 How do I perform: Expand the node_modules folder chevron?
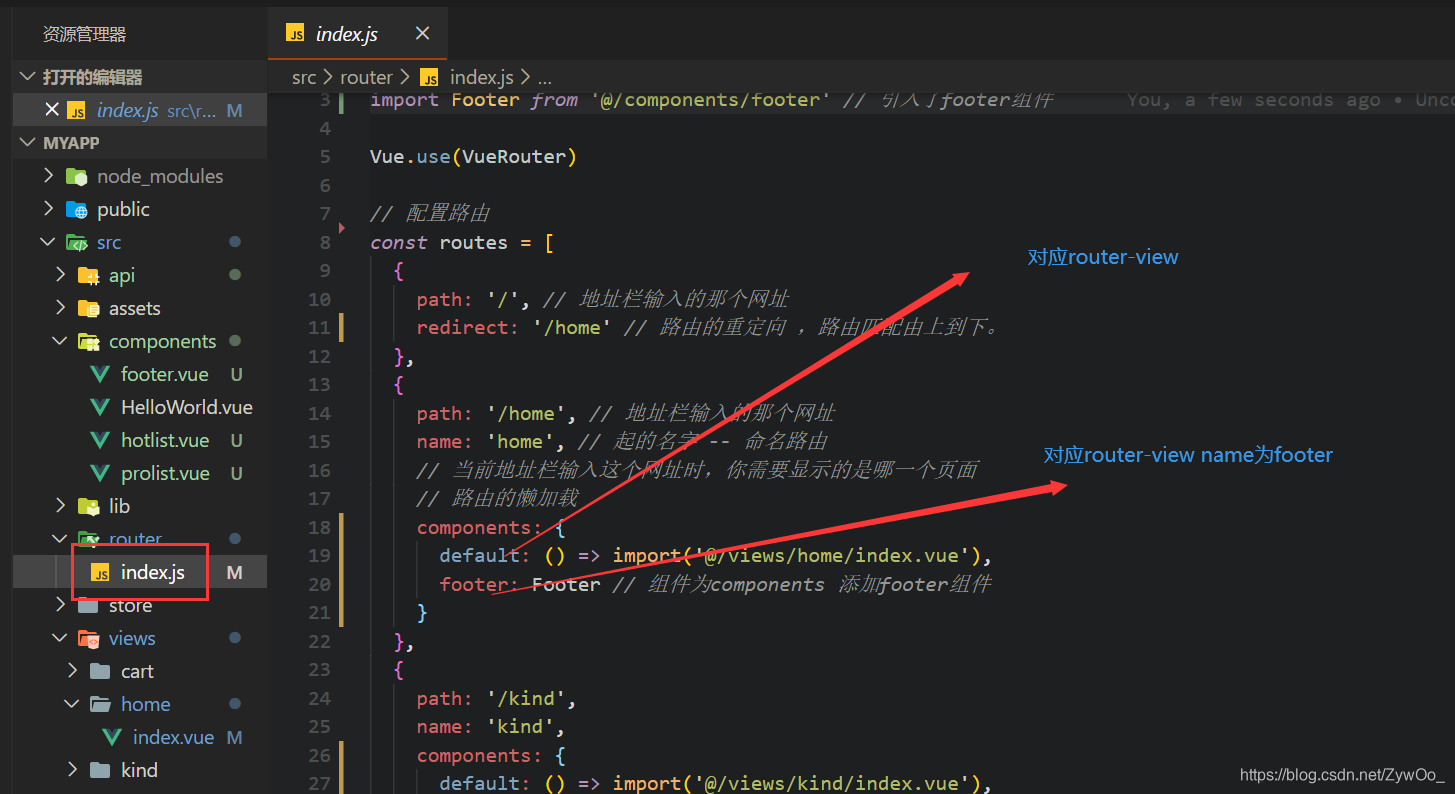pyautogui.click(x=48, y=176)
